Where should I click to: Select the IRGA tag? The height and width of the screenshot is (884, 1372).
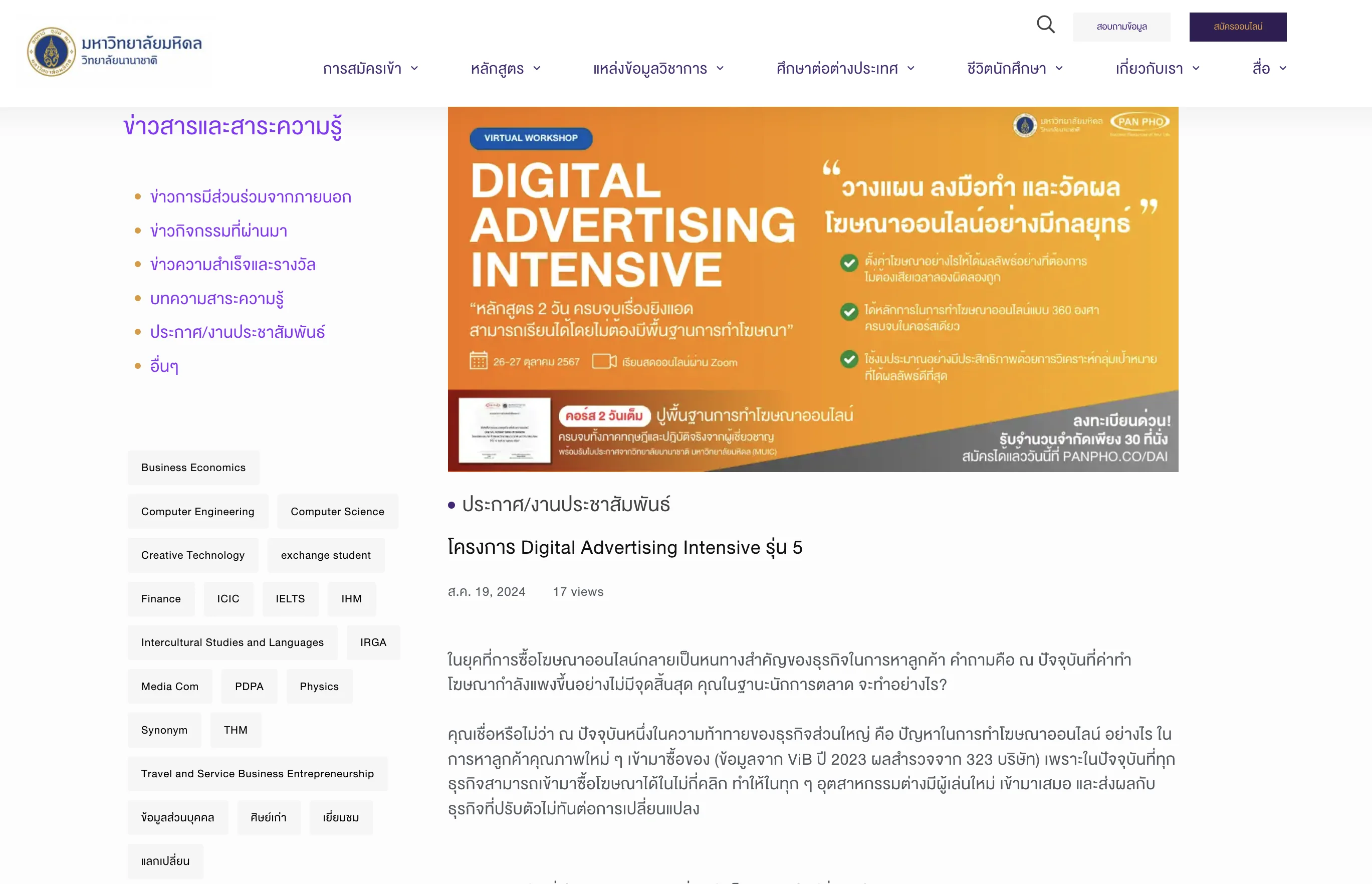tap(373, 642)
